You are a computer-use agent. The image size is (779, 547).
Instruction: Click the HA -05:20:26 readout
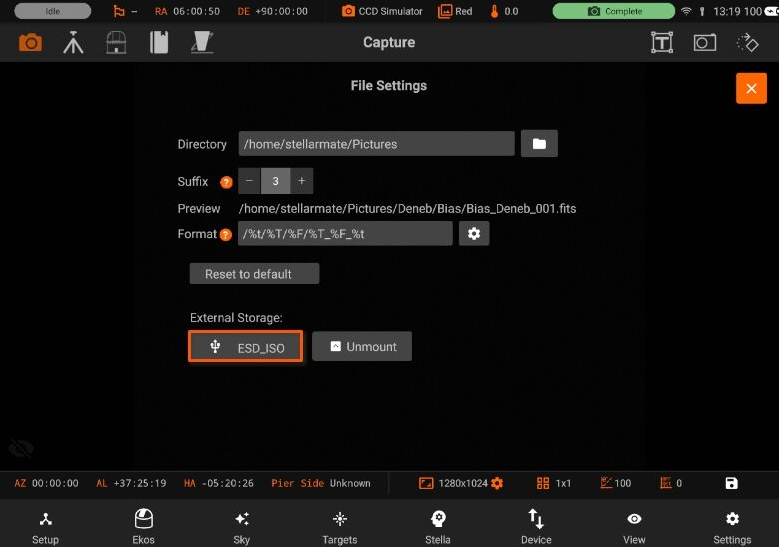[219, 483]
